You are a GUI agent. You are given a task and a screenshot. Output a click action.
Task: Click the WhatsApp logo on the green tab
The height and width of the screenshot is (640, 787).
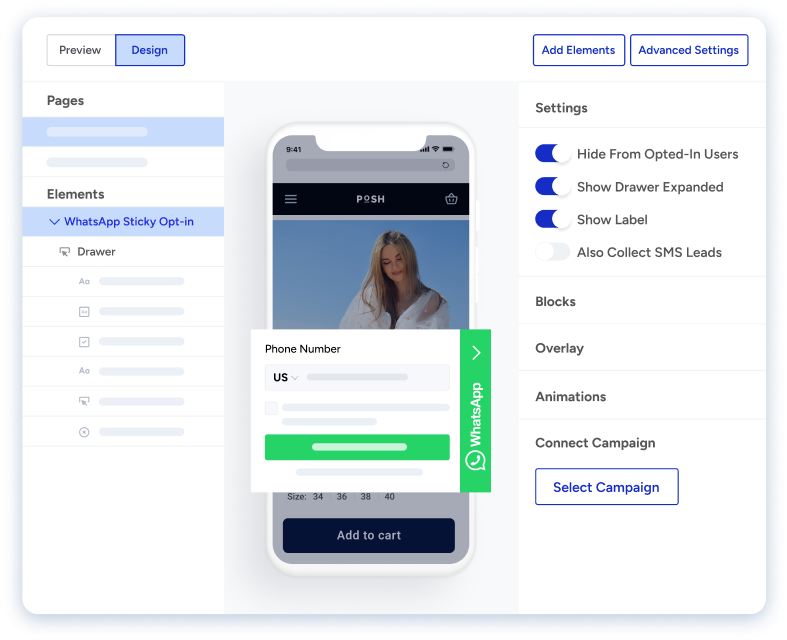(x=475, y=460)
